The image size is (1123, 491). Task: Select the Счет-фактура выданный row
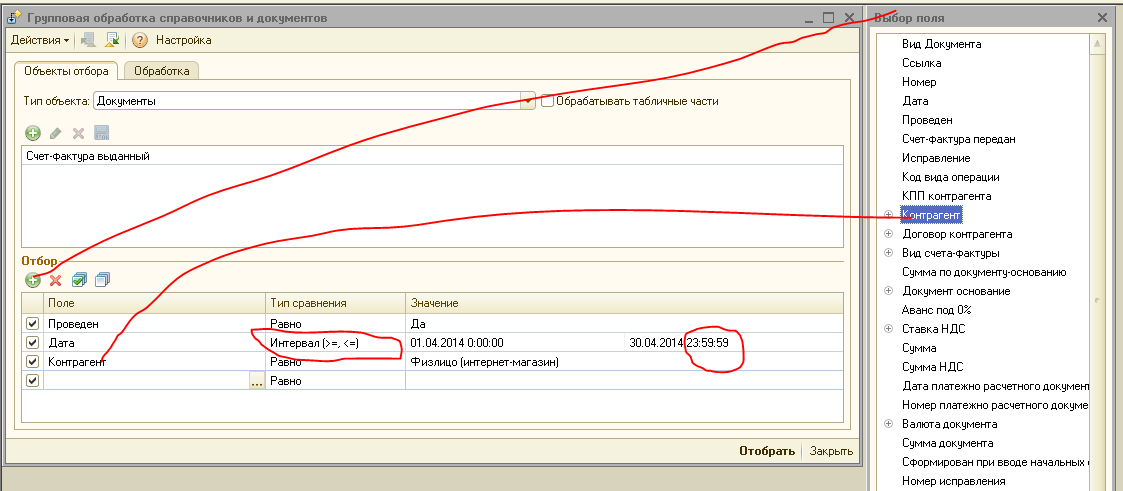coord(433,156)
